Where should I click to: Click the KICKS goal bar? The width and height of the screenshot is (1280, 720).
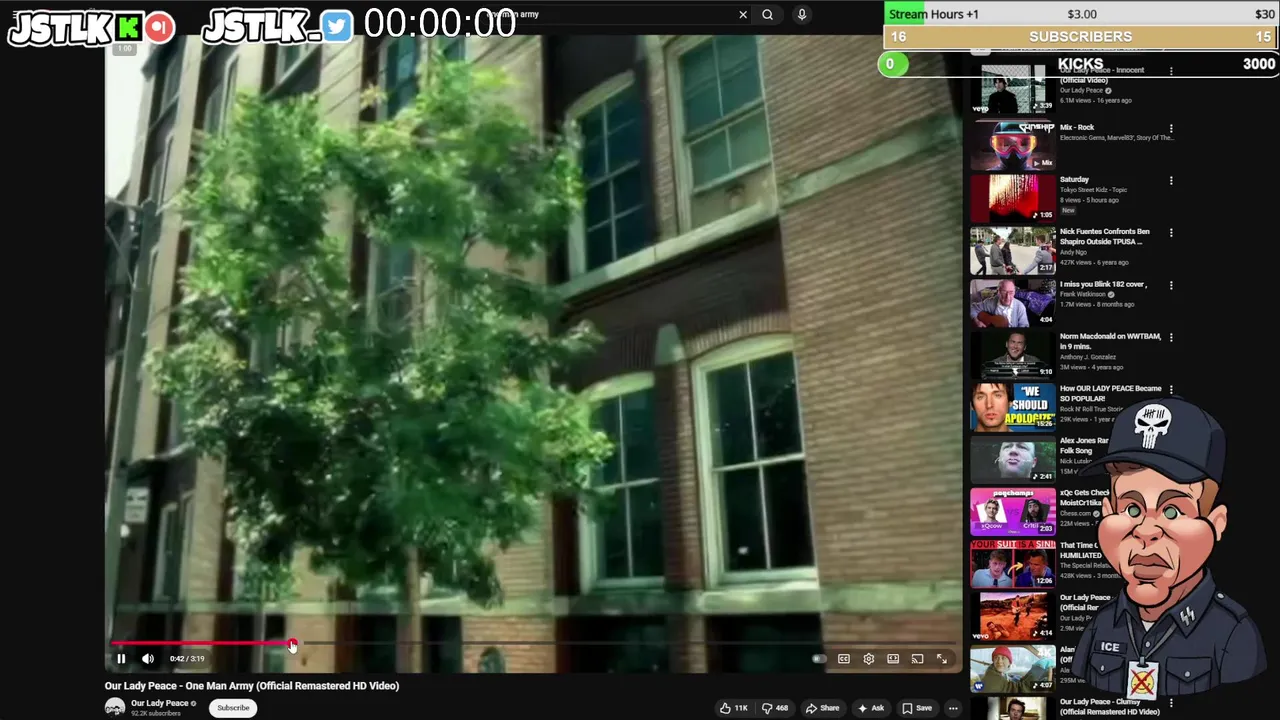1080,64
